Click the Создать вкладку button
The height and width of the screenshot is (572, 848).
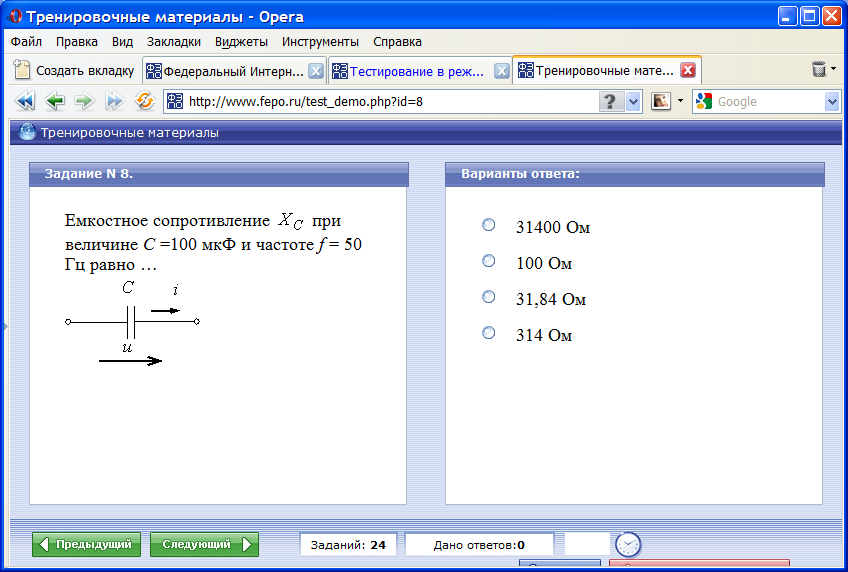pyautogui.click(x=74, y=70)
